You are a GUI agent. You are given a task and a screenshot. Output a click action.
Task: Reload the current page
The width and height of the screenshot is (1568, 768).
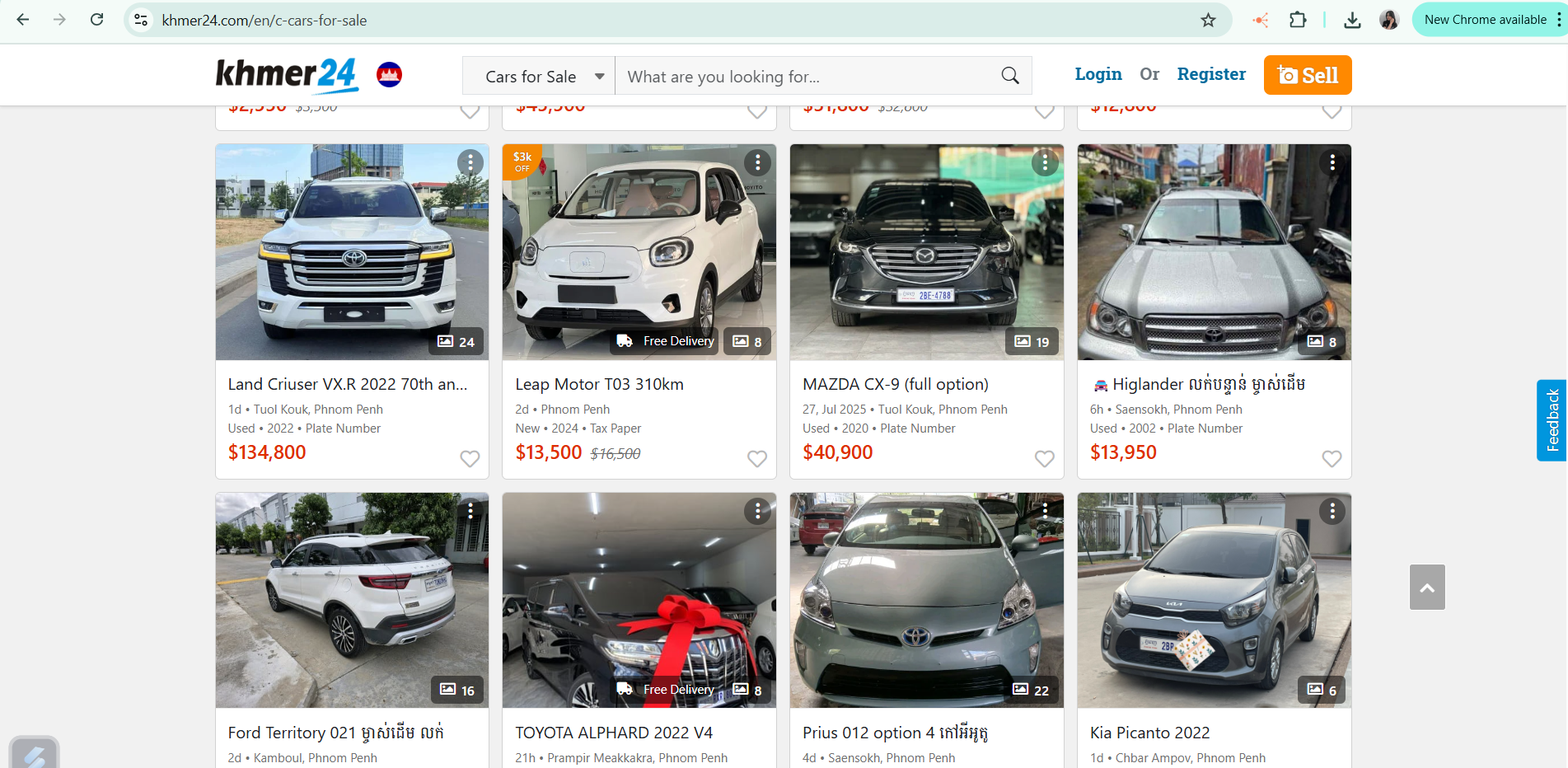click(x=96, y=20)
